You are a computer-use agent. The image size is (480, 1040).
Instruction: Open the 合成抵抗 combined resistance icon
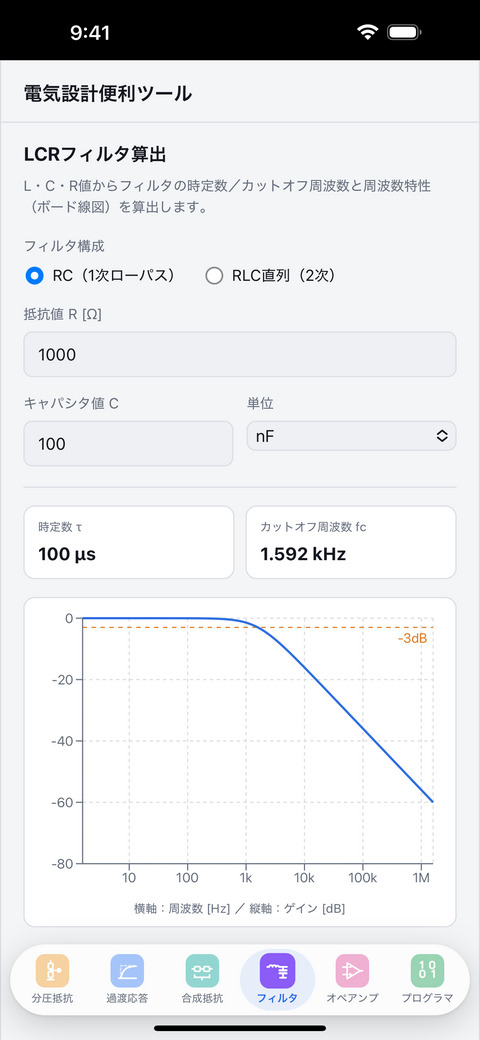(x=202, y=971)
